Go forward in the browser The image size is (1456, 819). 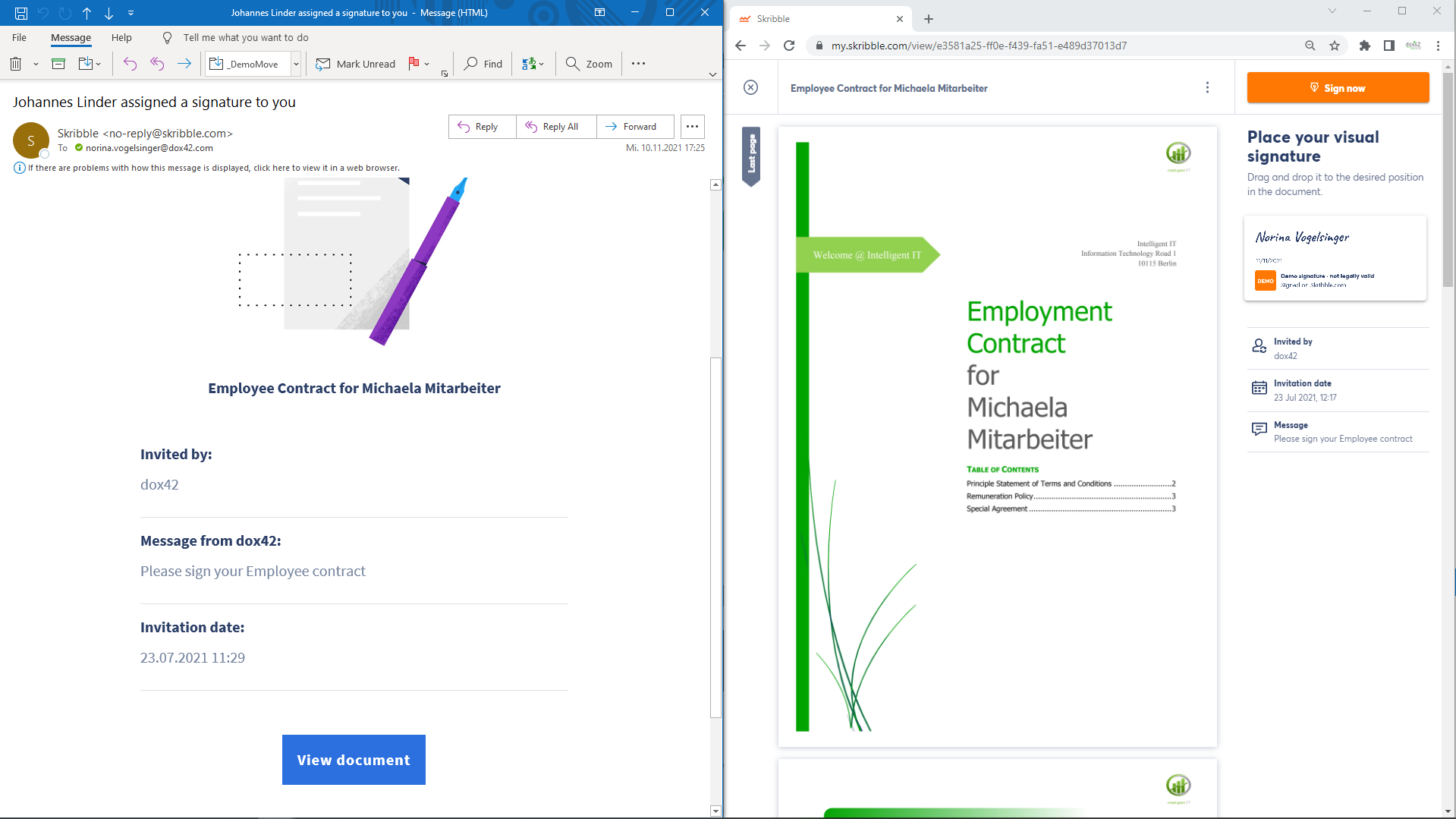(765, 46)
